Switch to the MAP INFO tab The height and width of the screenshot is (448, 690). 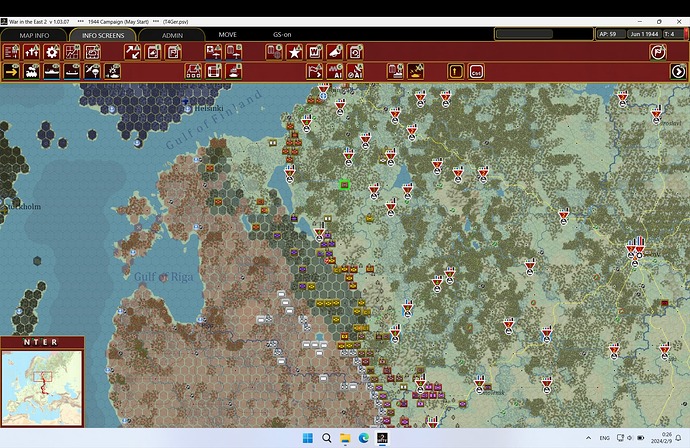click(34, 35)
